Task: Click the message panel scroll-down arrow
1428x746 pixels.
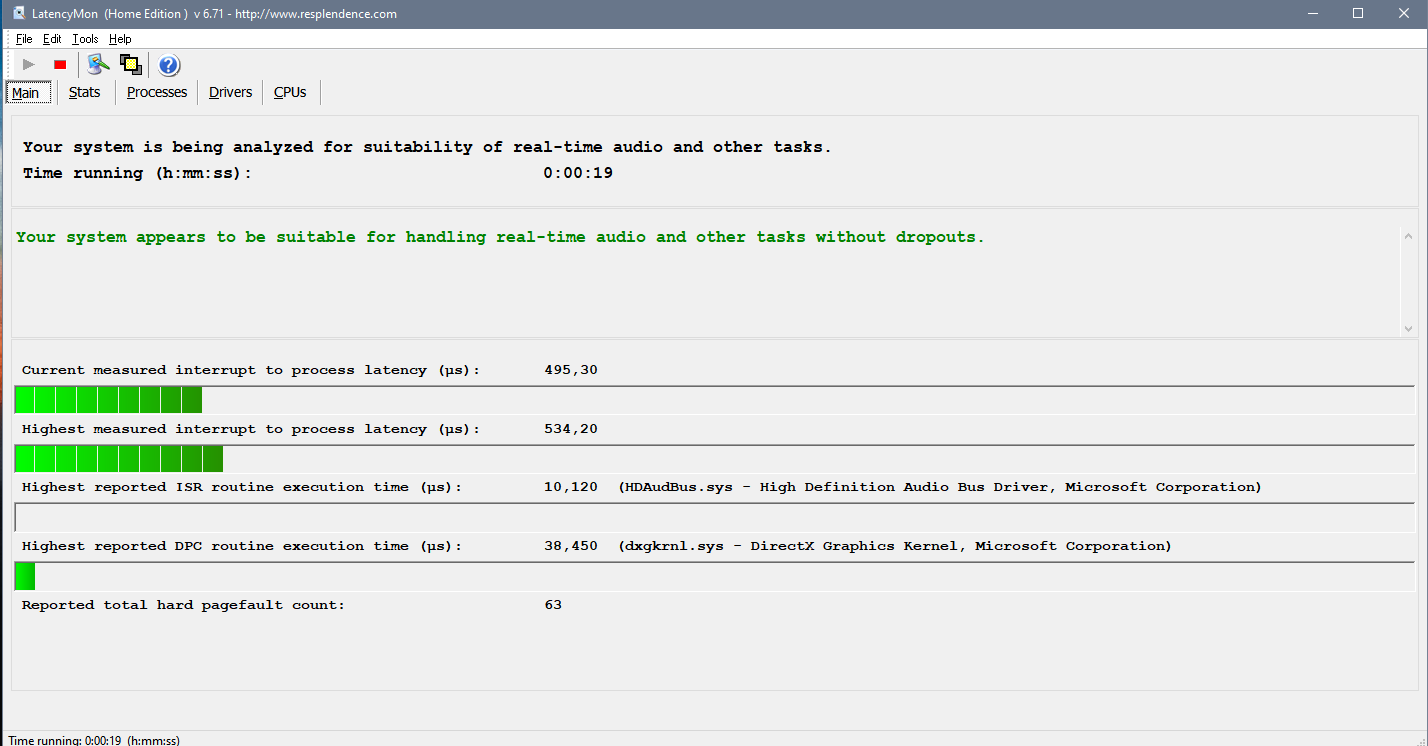Action: pos(1408,328)
